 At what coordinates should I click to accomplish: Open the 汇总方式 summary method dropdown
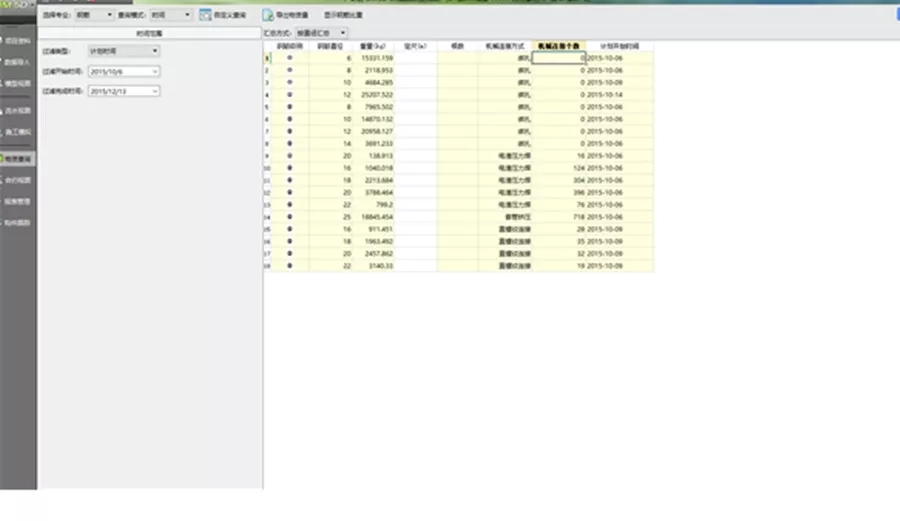pyautogui.click(x=321, y=33)
